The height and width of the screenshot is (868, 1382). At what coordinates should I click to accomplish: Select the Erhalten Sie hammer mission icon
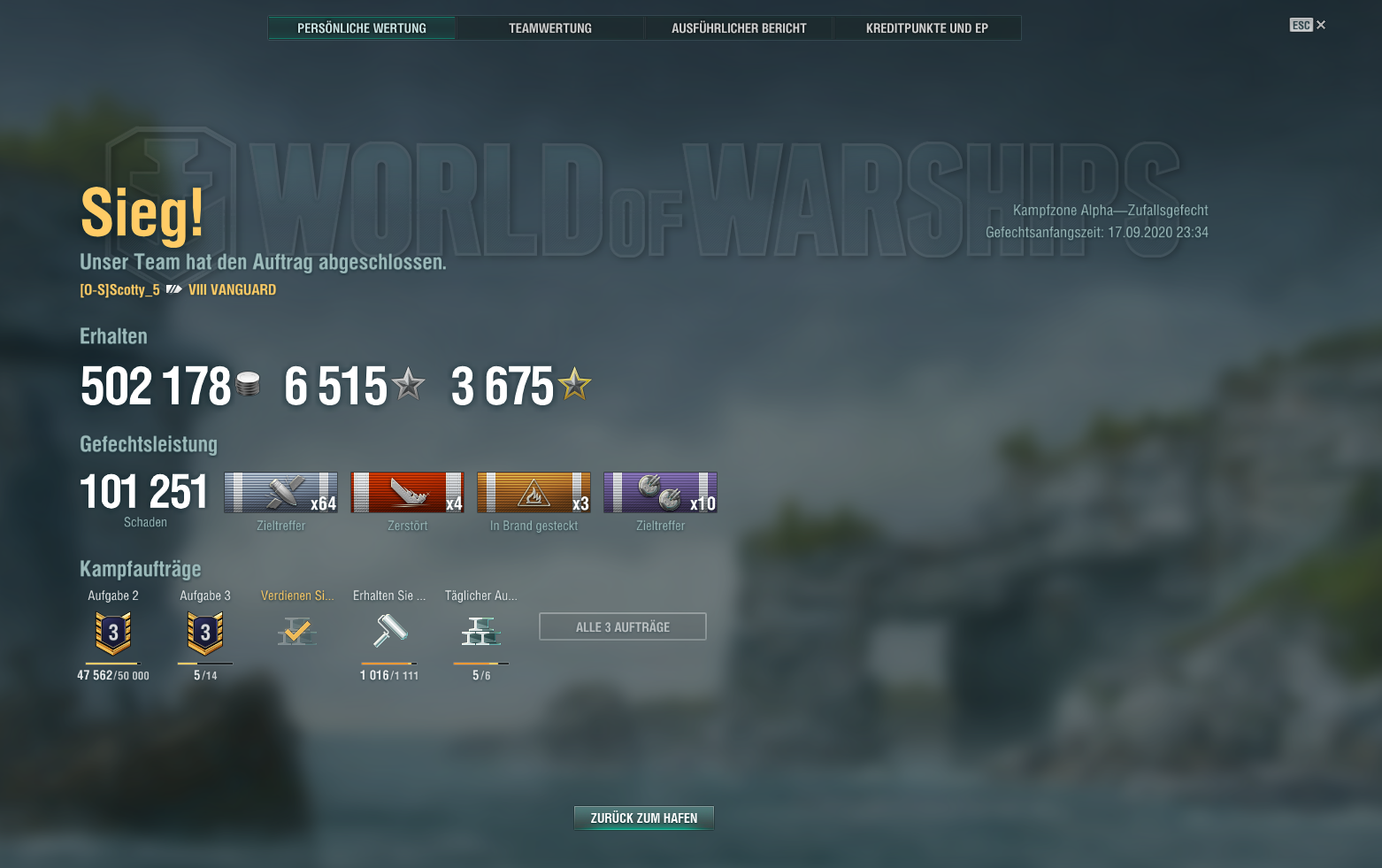pos(389,631)
